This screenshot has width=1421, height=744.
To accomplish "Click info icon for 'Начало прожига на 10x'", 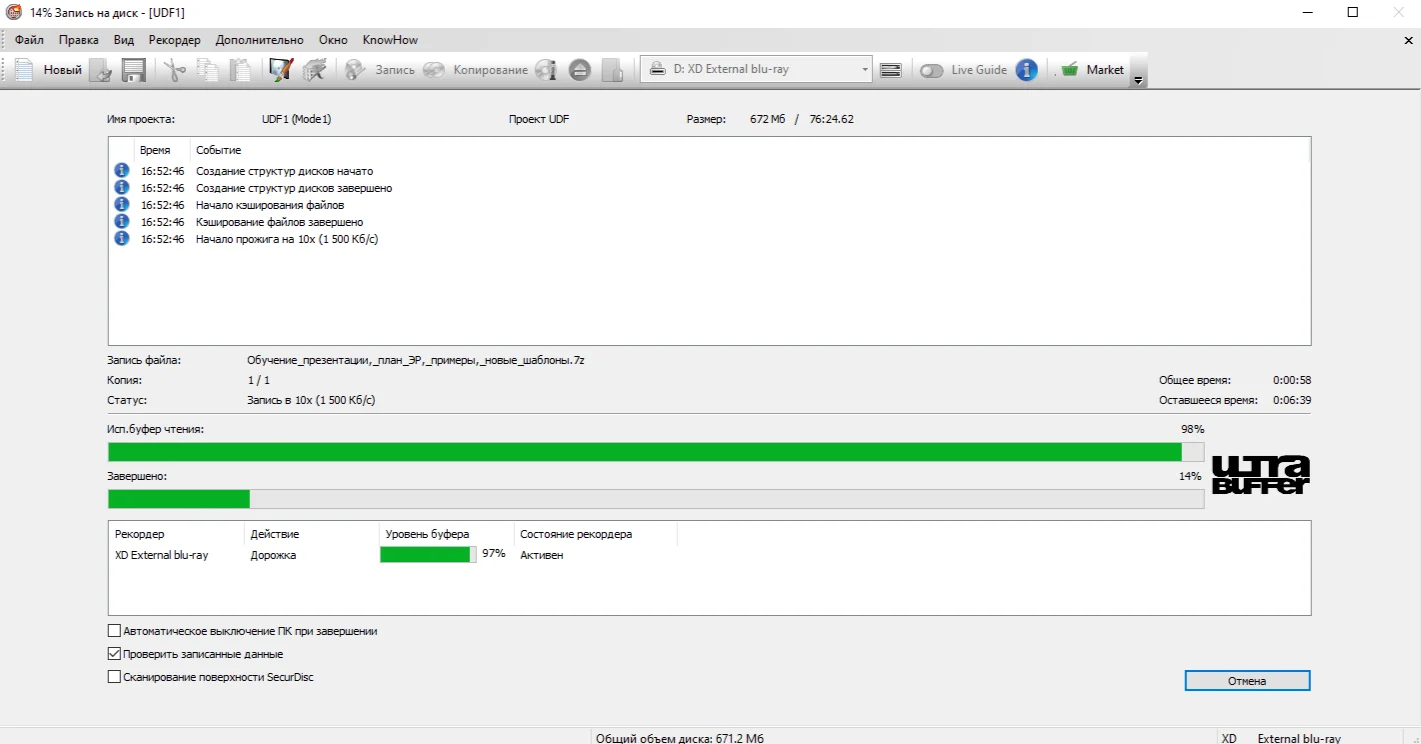I will 122,239.
